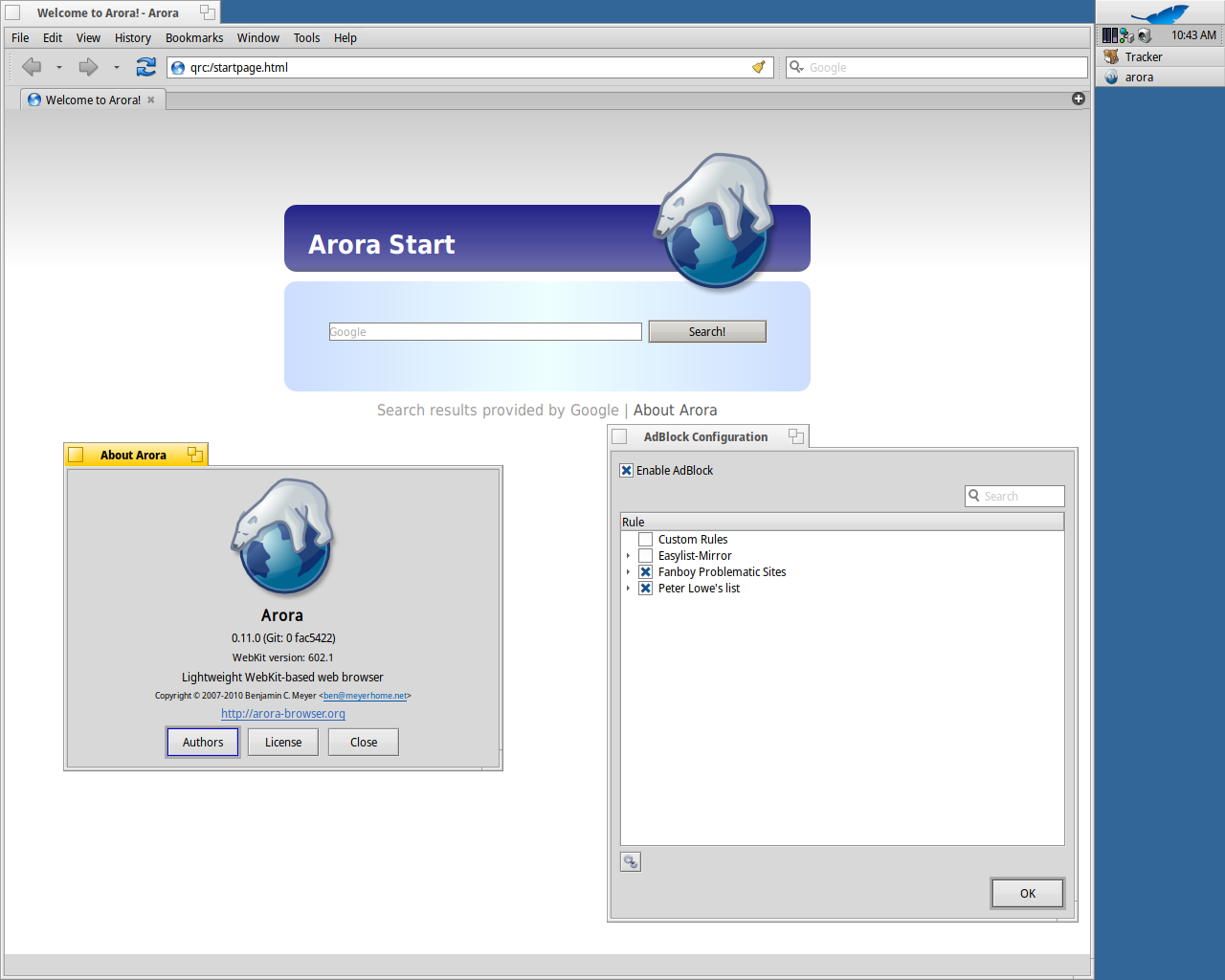Viewport: 1225px width, 980px height.
Task: Select the Custom Rules row text
Action: (693, 539)
